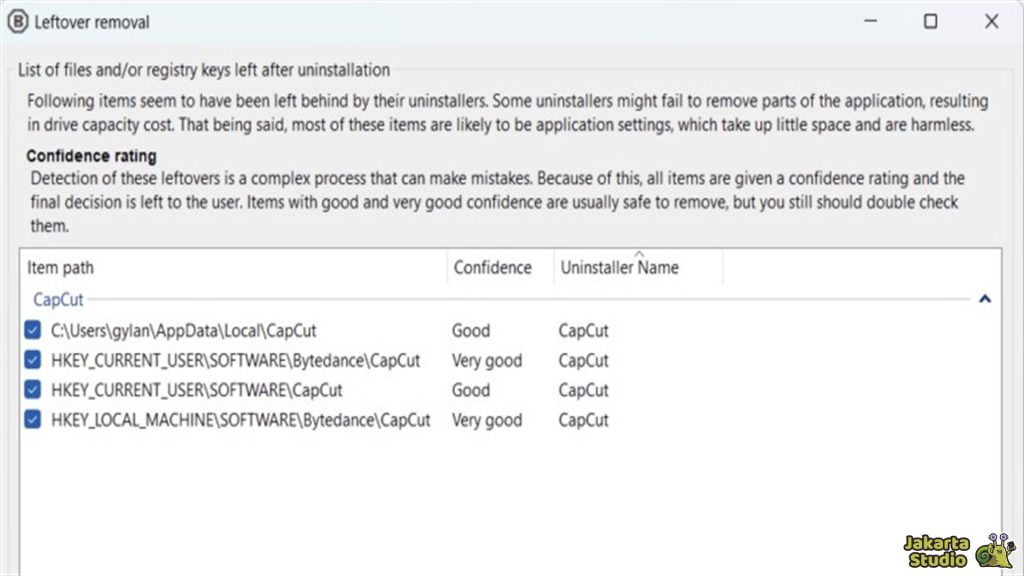Click the first row's Good confidence value
Viewport: 1024px width, 576px height.
point(471,330)
